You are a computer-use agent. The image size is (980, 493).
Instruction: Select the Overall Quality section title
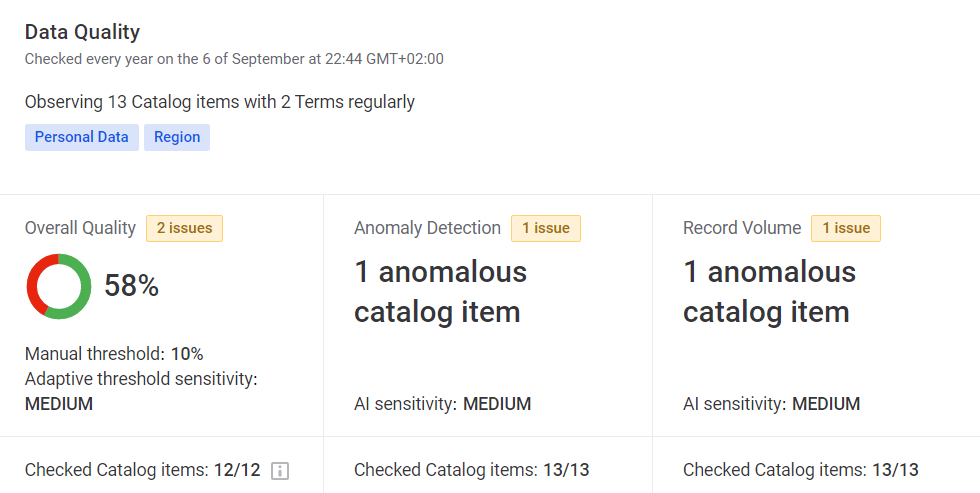pyautogui.click(x=80, y=228)
